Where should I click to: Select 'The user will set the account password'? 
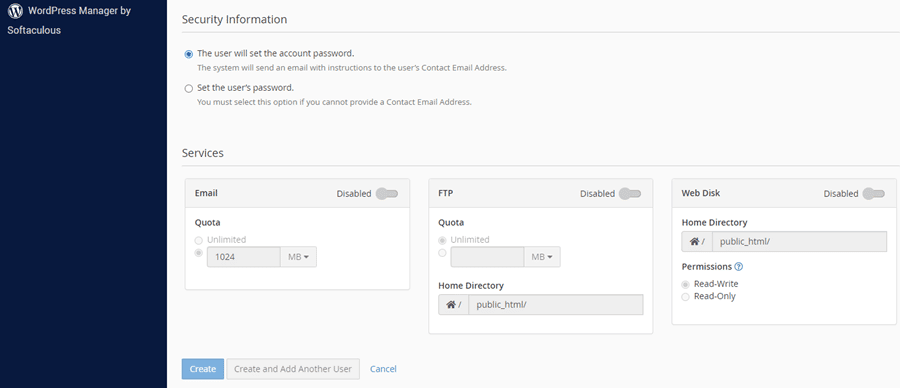(x=189, y=55)
